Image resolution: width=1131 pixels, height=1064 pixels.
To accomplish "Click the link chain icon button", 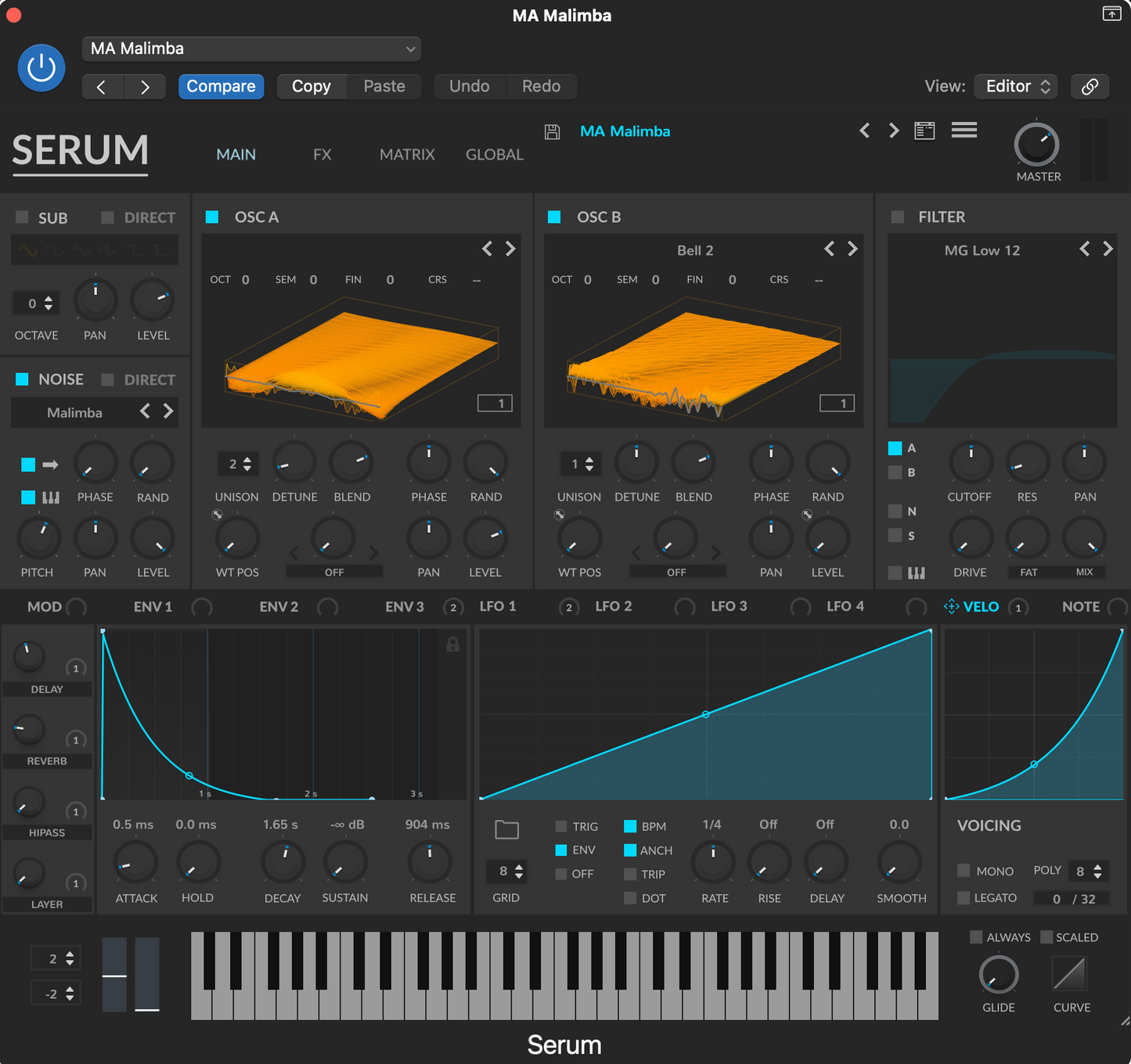I will [1090, 86].
